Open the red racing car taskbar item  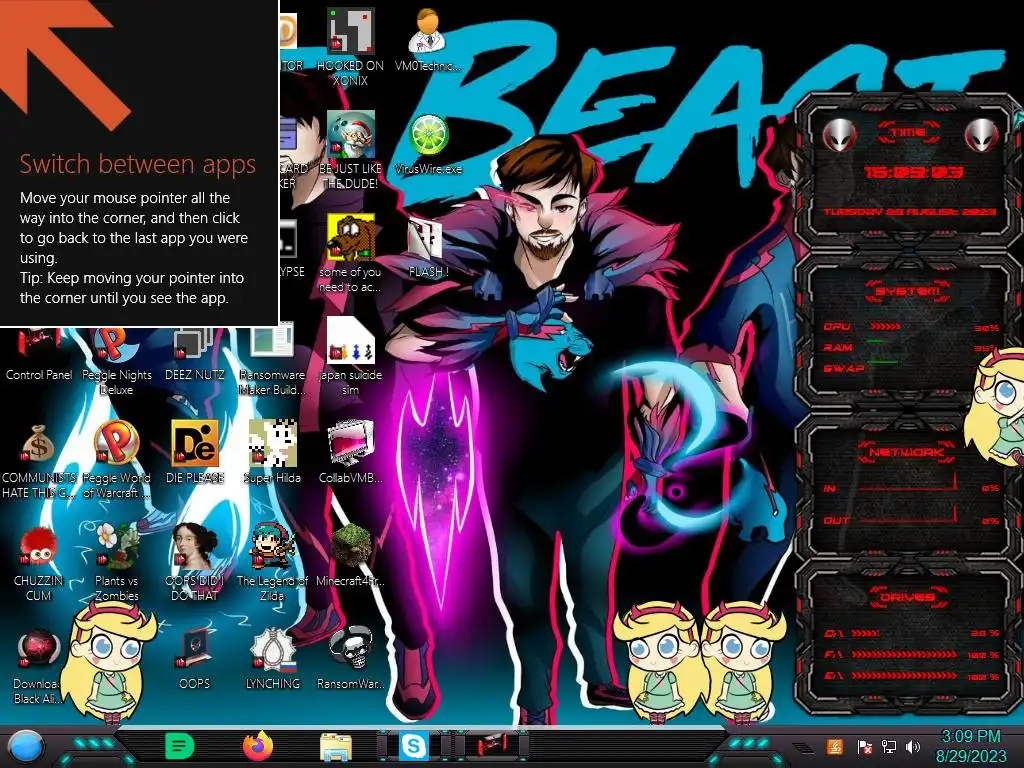pyautogui.click(x=492, y=746)
